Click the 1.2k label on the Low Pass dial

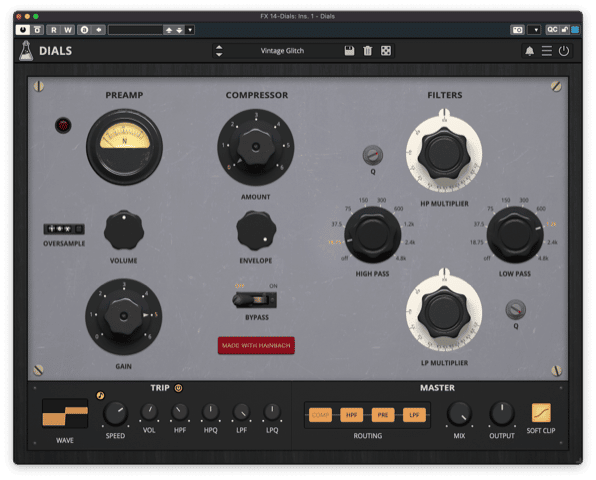(551, 224)
